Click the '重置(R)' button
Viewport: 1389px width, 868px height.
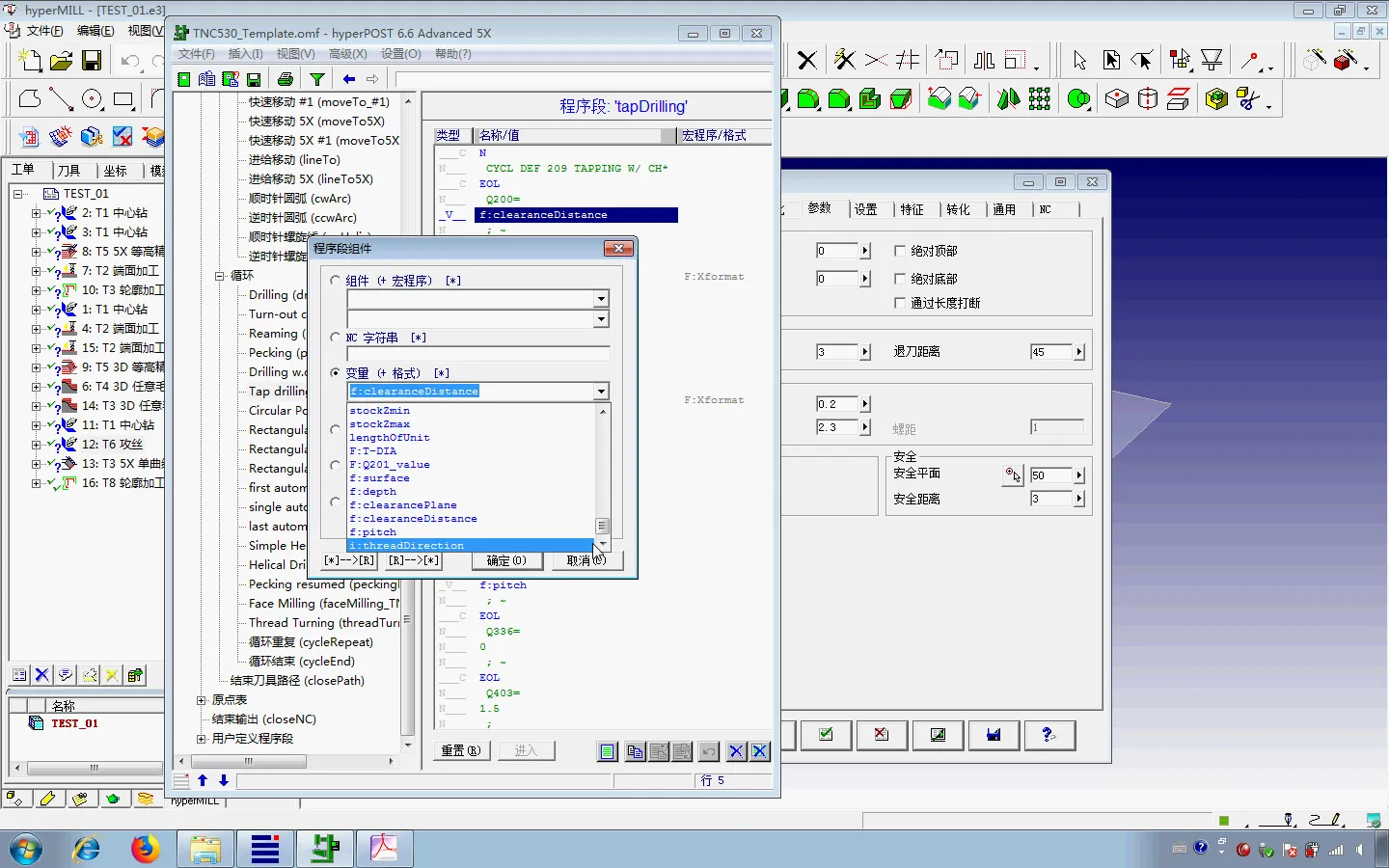pyautogui.click(x=461, y=750)
